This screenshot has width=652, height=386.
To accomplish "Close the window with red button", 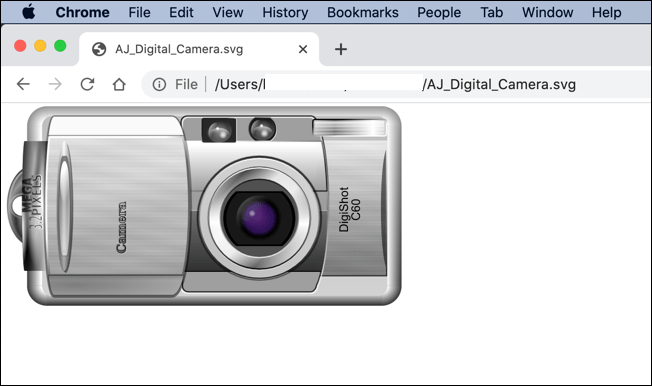I will [x=20, y=46].
